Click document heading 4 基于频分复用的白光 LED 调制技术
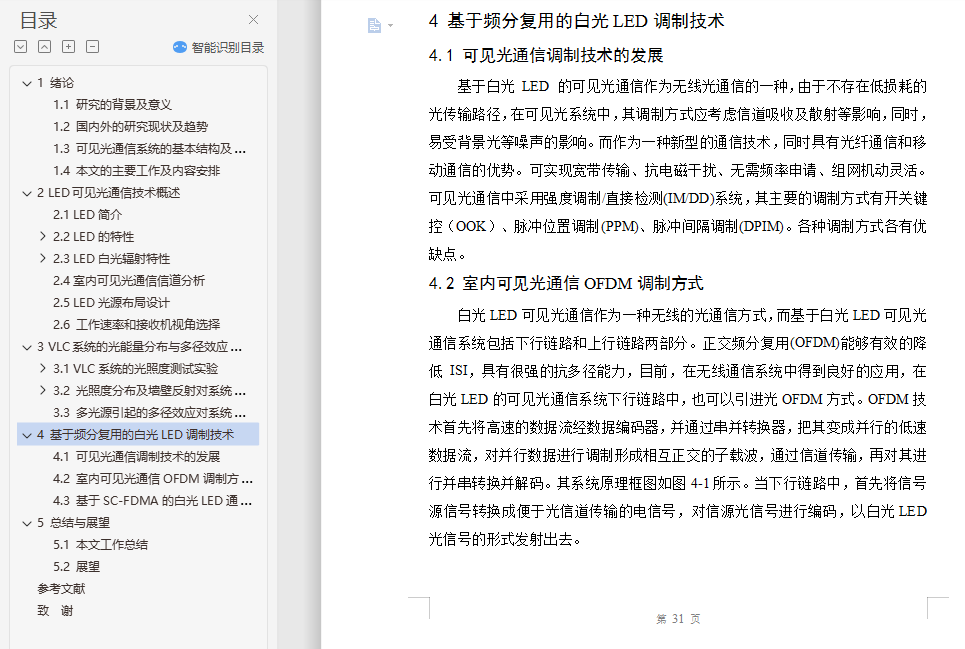Image resolution: width=965 pixels, height=649 pixels. tap(576, 21)
